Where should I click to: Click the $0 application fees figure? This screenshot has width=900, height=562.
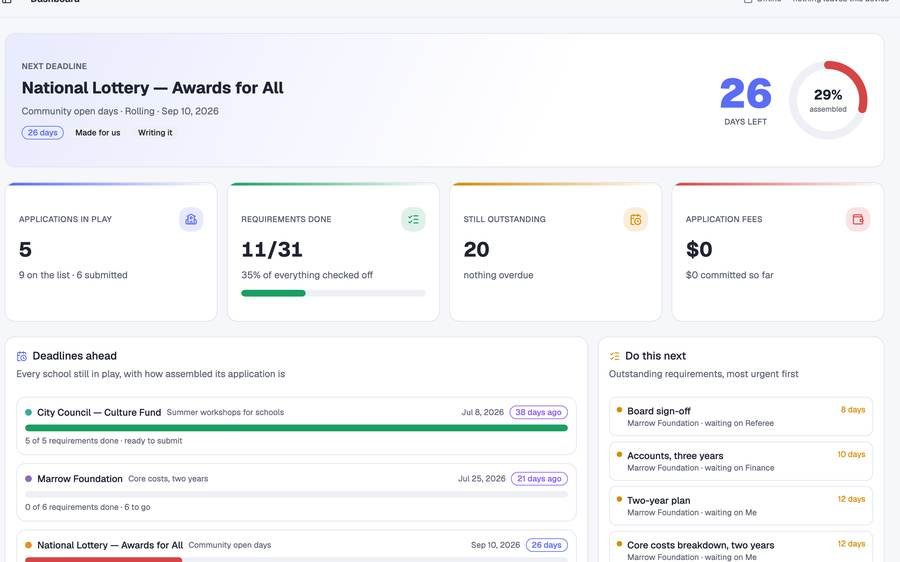coord(699,250)
